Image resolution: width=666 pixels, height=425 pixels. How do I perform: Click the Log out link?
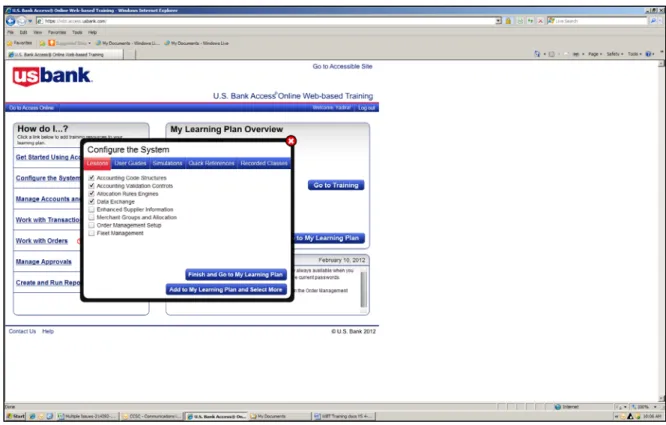pos(366,108)
